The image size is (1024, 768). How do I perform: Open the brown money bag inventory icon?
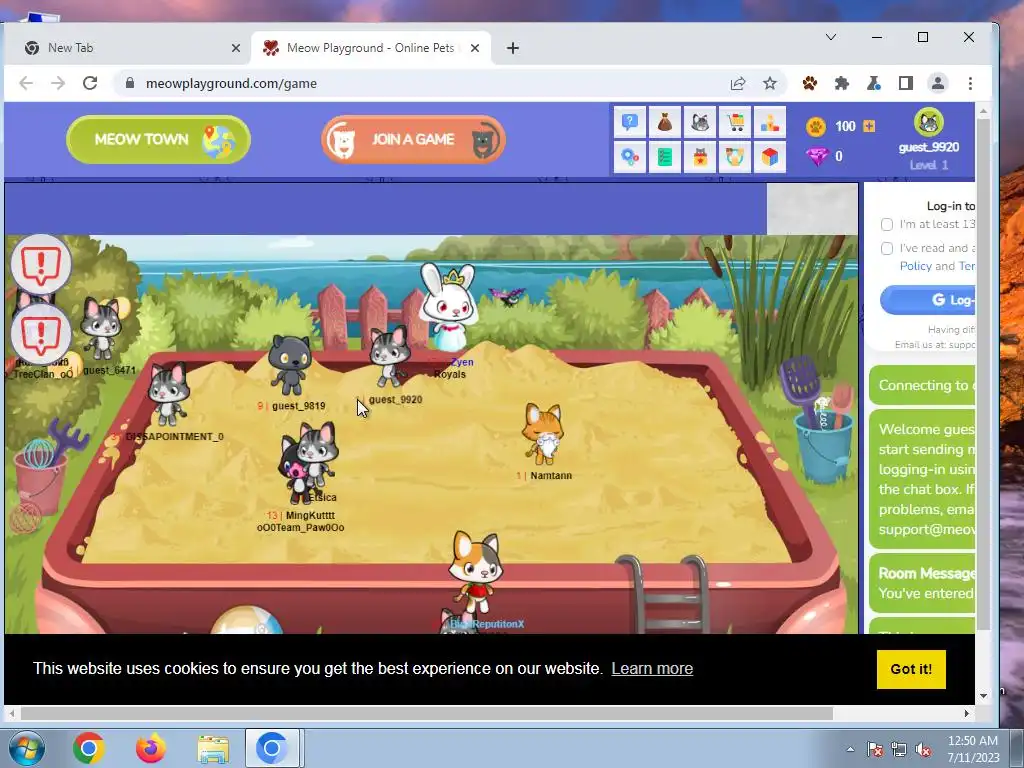(665, 122)
